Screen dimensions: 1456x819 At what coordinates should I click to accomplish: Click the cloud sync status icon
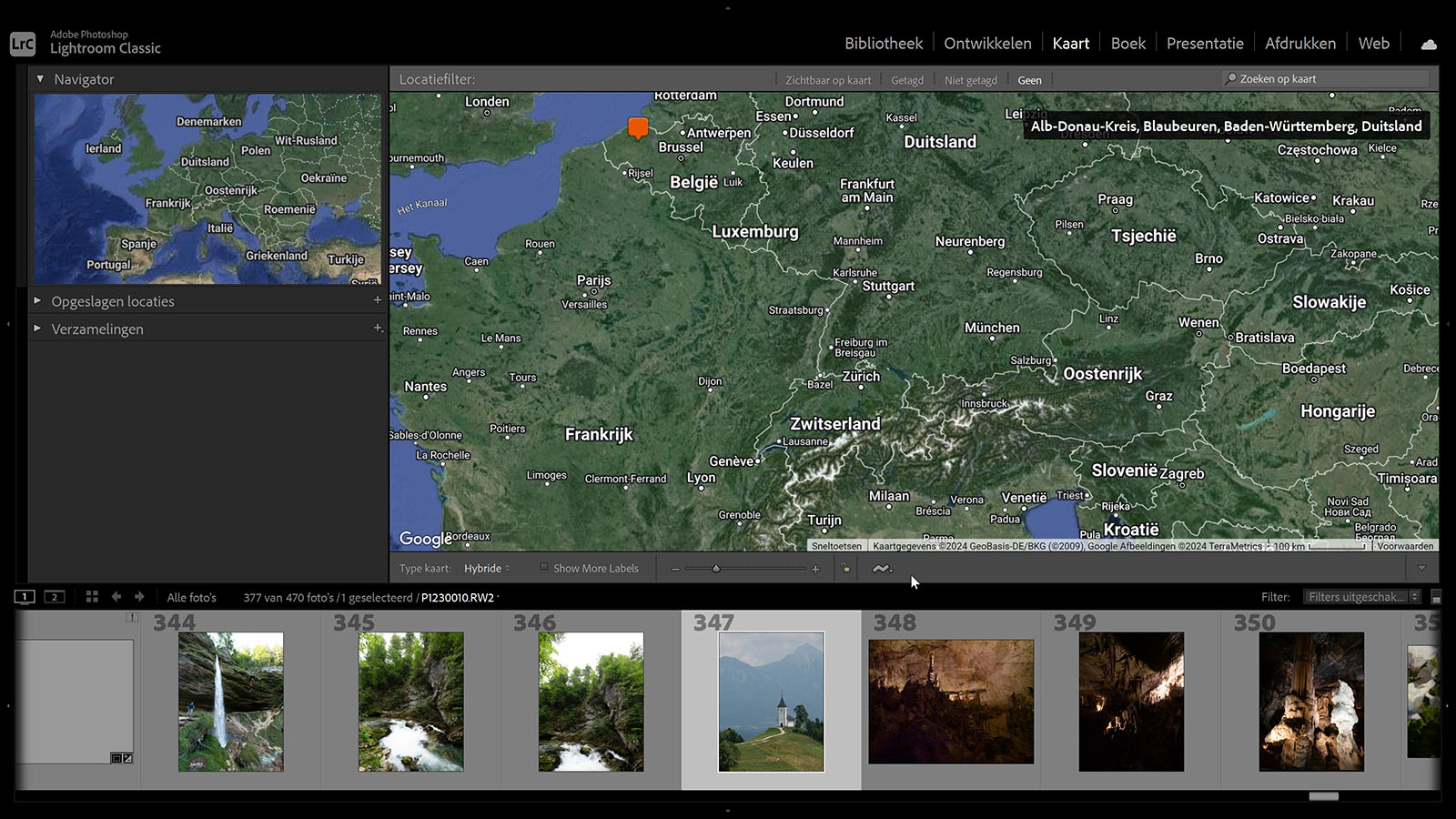1429,44
